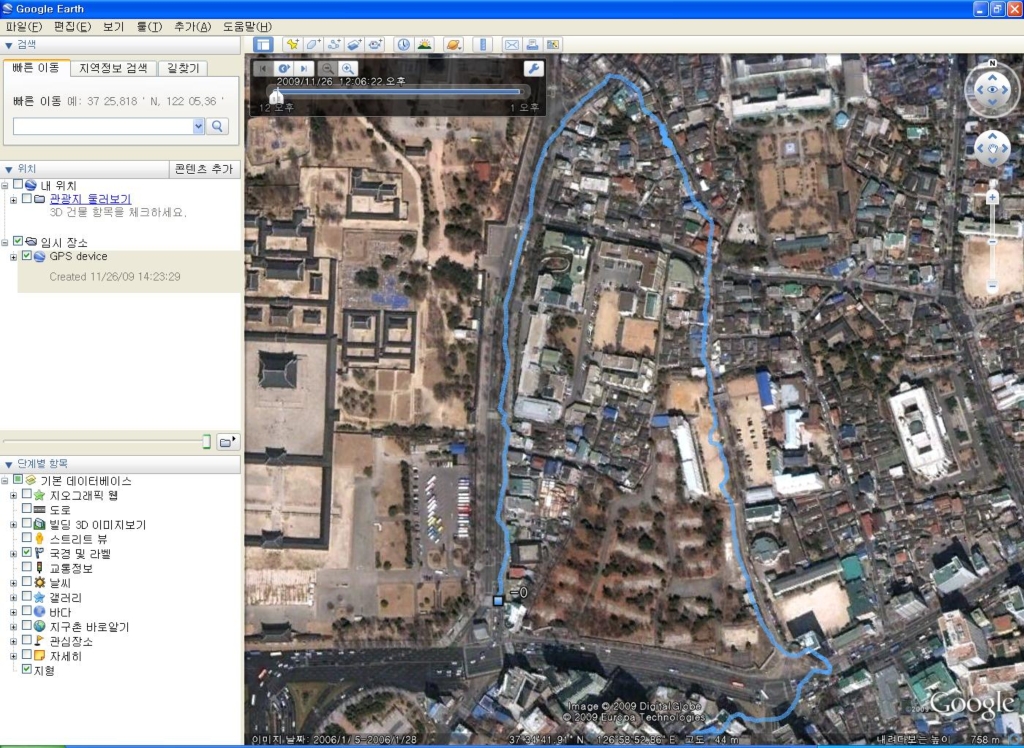Enable the 내 위치 checkbox
This screenshot has width=1024, height=748.
(18, 185)
